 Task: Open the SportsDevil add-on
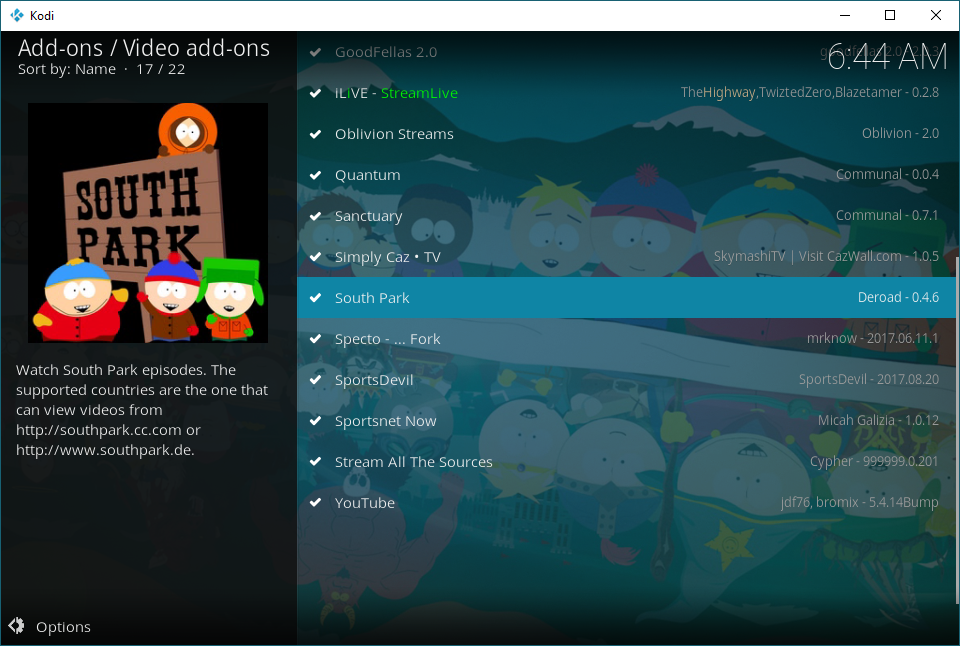pyautogui.click(x=626, y=380)
